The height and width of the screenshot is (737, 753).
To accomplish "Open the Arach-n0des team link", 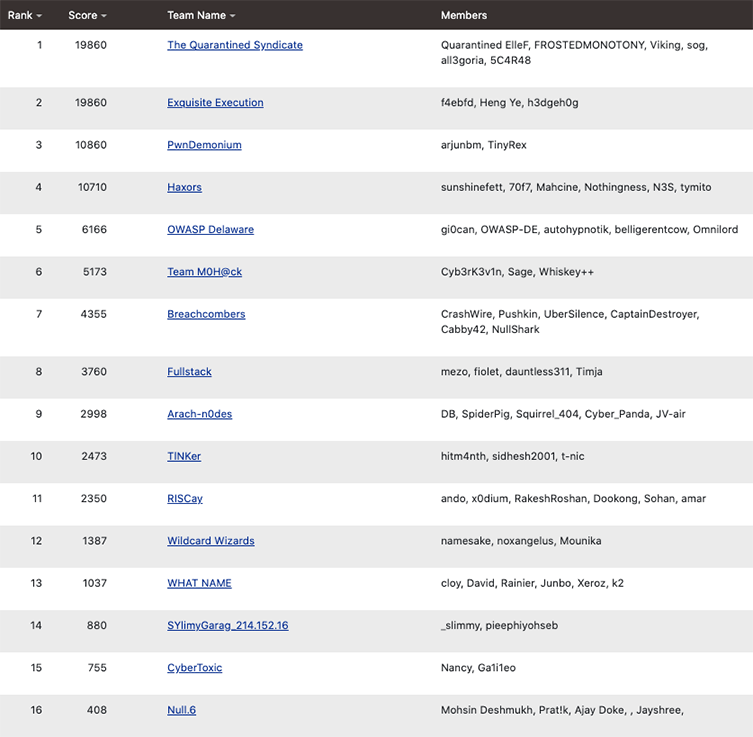I will pos(199,413).
